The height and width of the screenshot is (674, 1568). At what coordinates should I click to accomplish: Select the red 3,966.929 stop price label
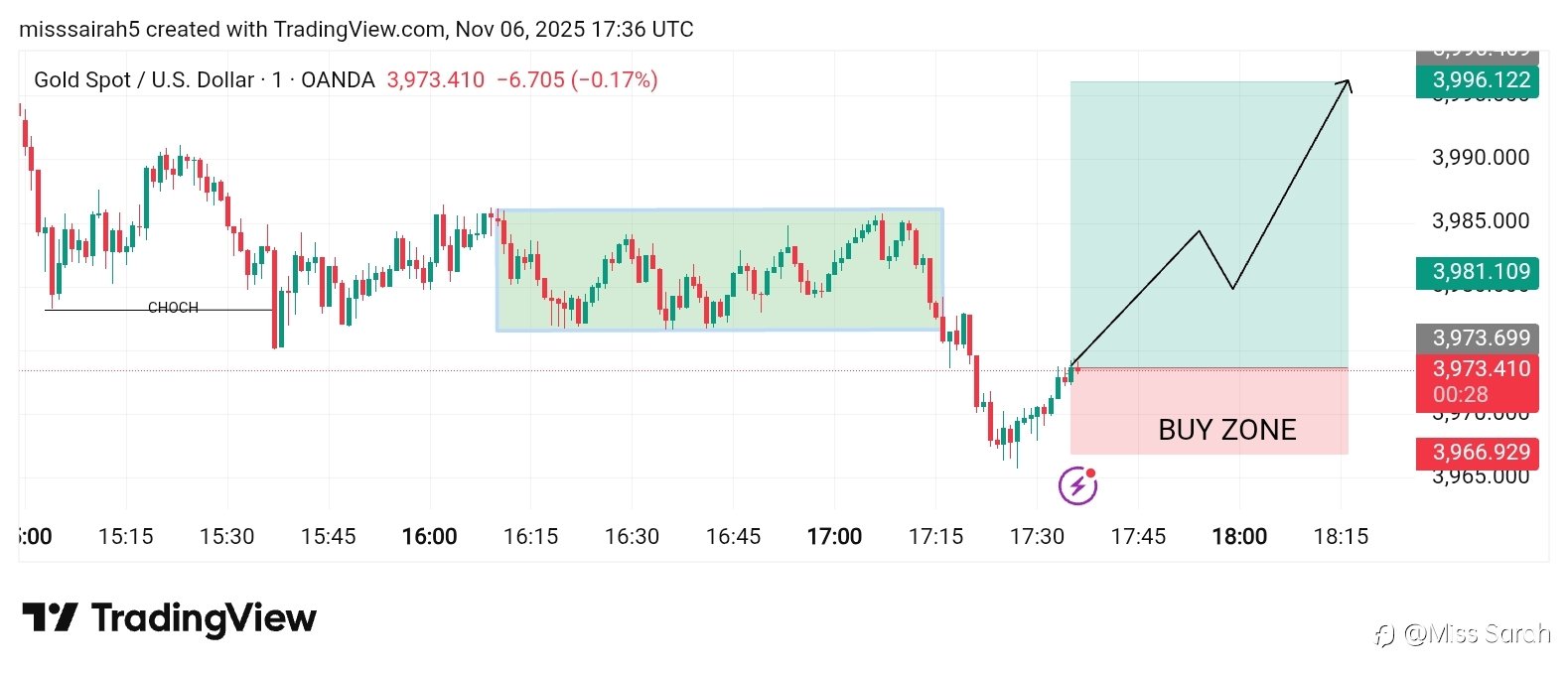1478,453
